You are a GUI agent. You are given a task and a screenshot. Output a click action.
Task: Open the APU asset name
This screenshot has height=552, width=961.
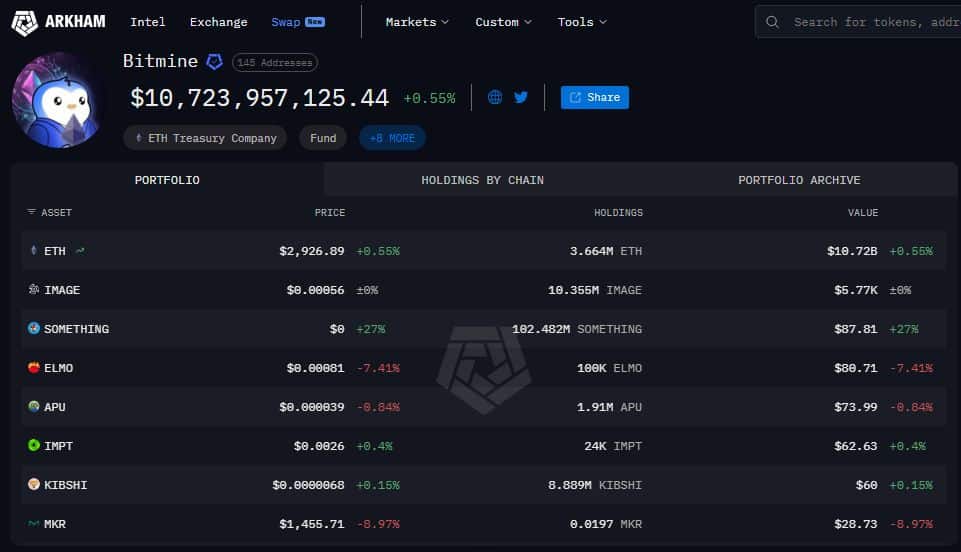[55, 407]
